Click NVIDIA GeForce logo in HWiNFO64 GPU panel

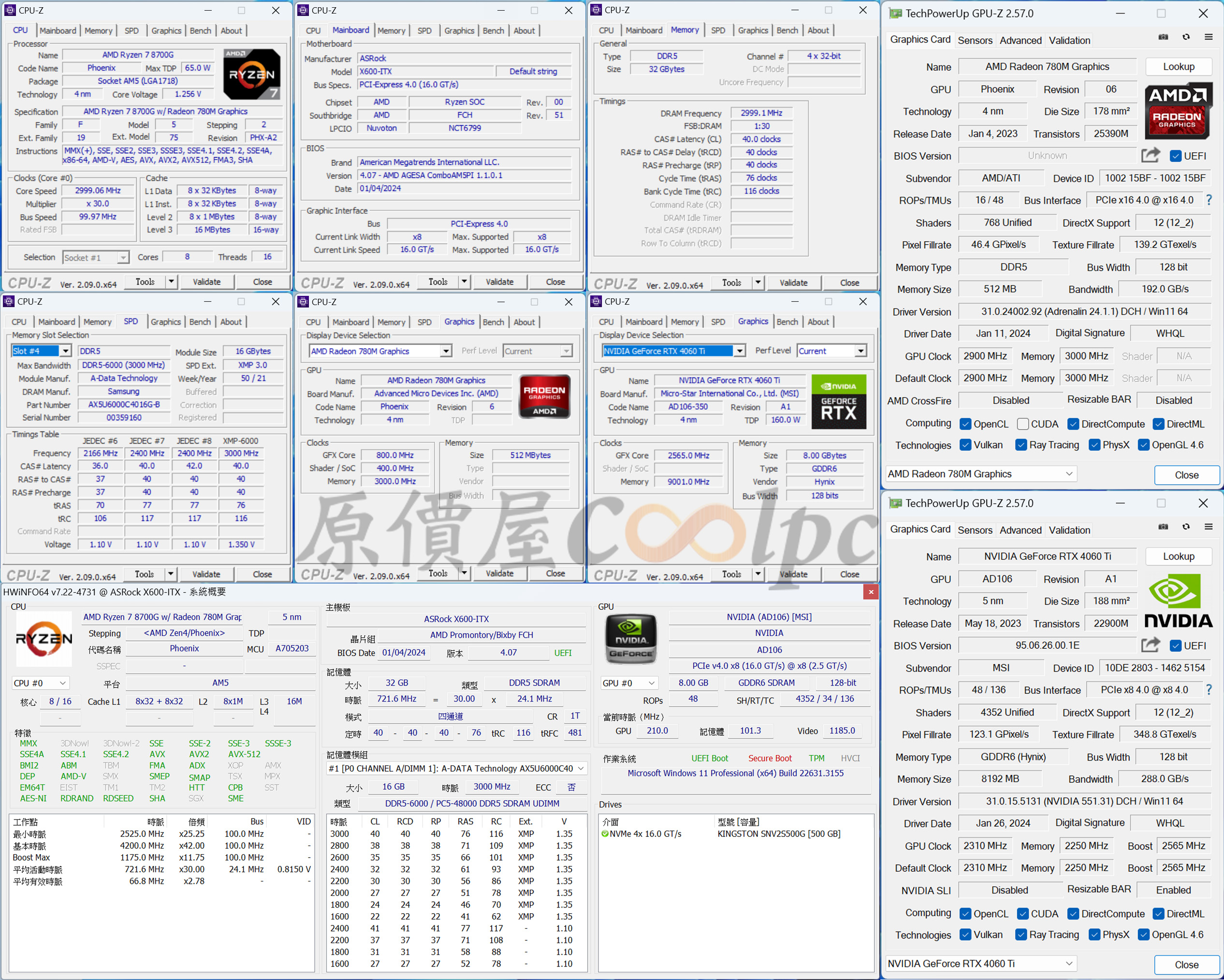click(631, 639)
